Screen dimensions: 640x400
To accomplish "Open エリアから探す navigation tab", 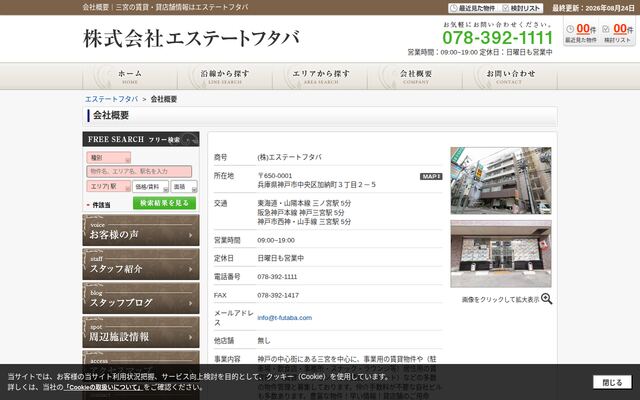I will pos(320,76).
